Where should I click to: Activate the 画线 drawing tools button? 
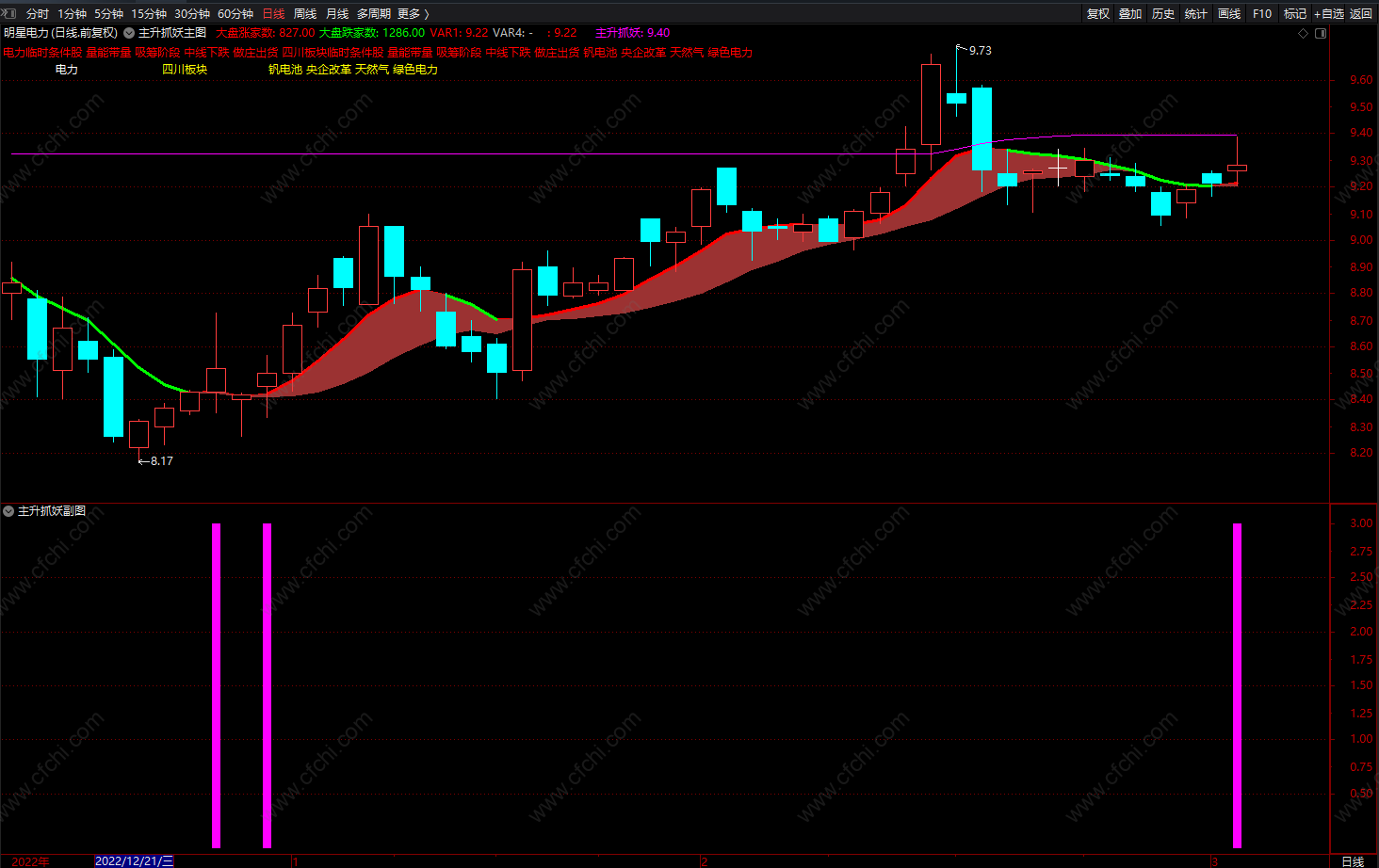click(1229, 14)
